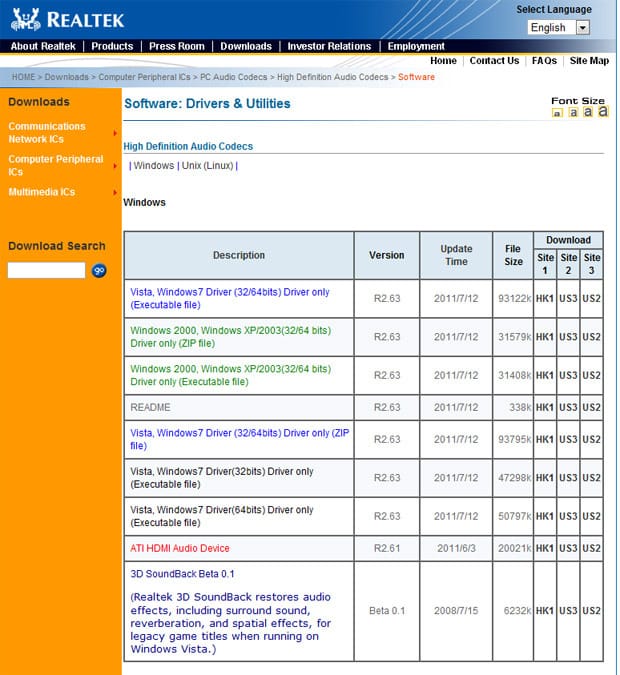Open the Investor Relations menu
This screenshot has height=675, width=620.
point(329,46)
